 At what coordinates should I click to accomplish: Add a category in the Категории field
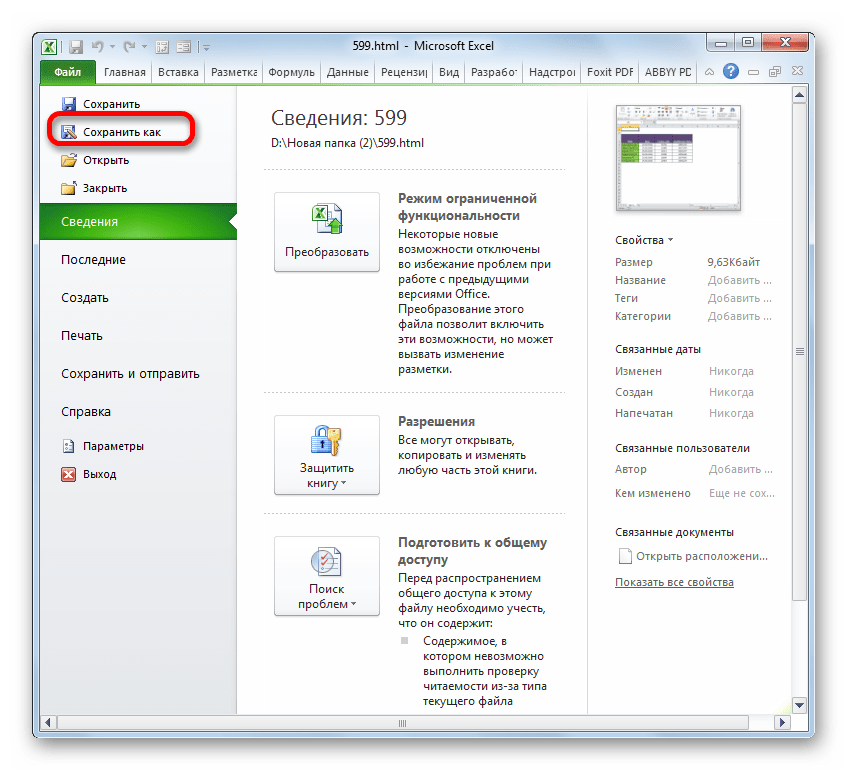coord(740,316)
